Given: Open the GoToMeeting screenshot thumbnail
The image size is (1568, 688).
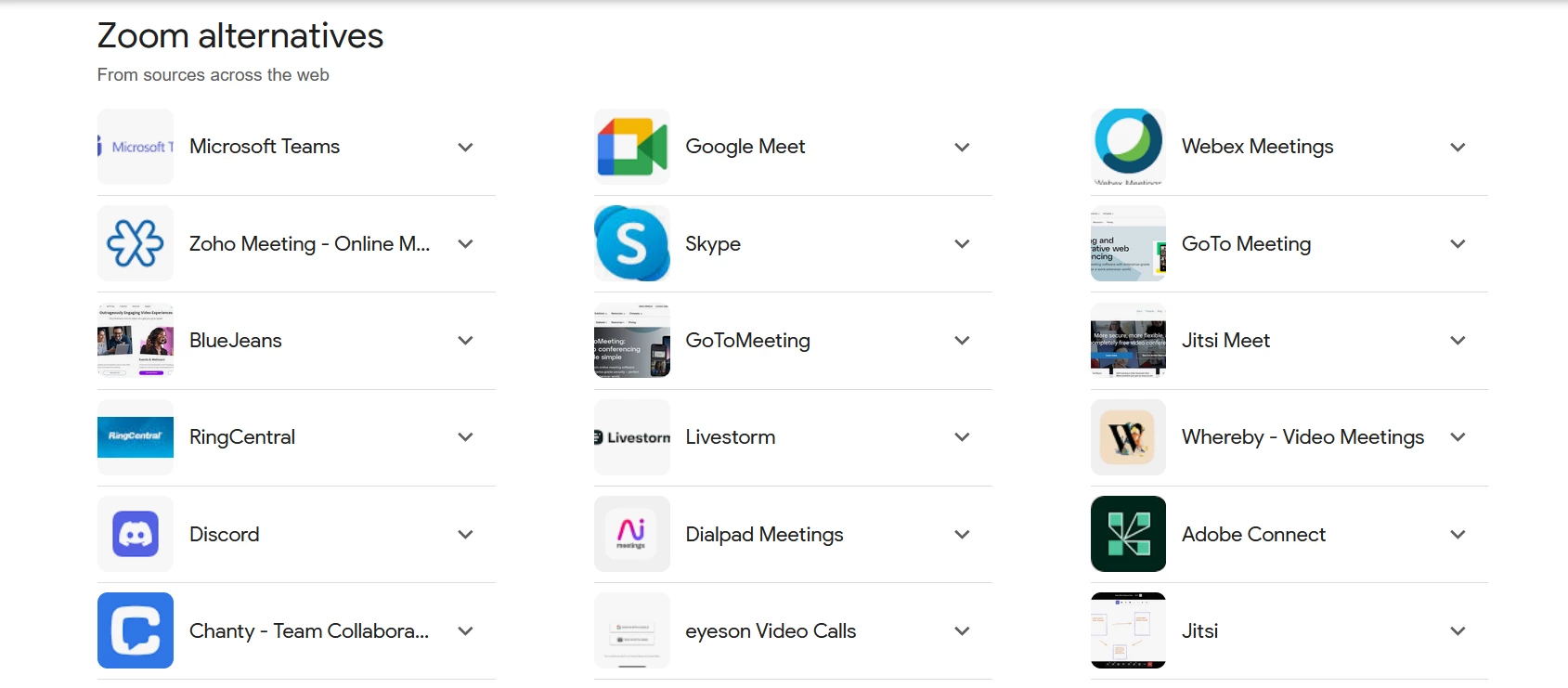Looking at the screenshot, I should coord(632,340).
